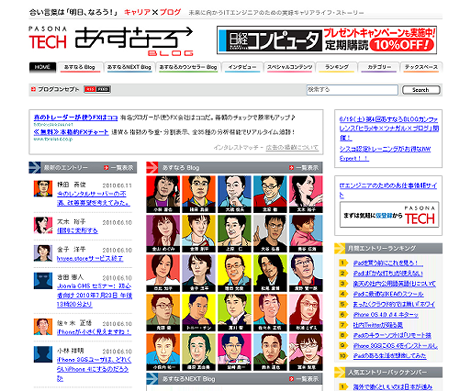Open backnumber link 海外で働くといいのは日本が進み
Viewport: 470px width, 391px height.
[x=393, y=387]
